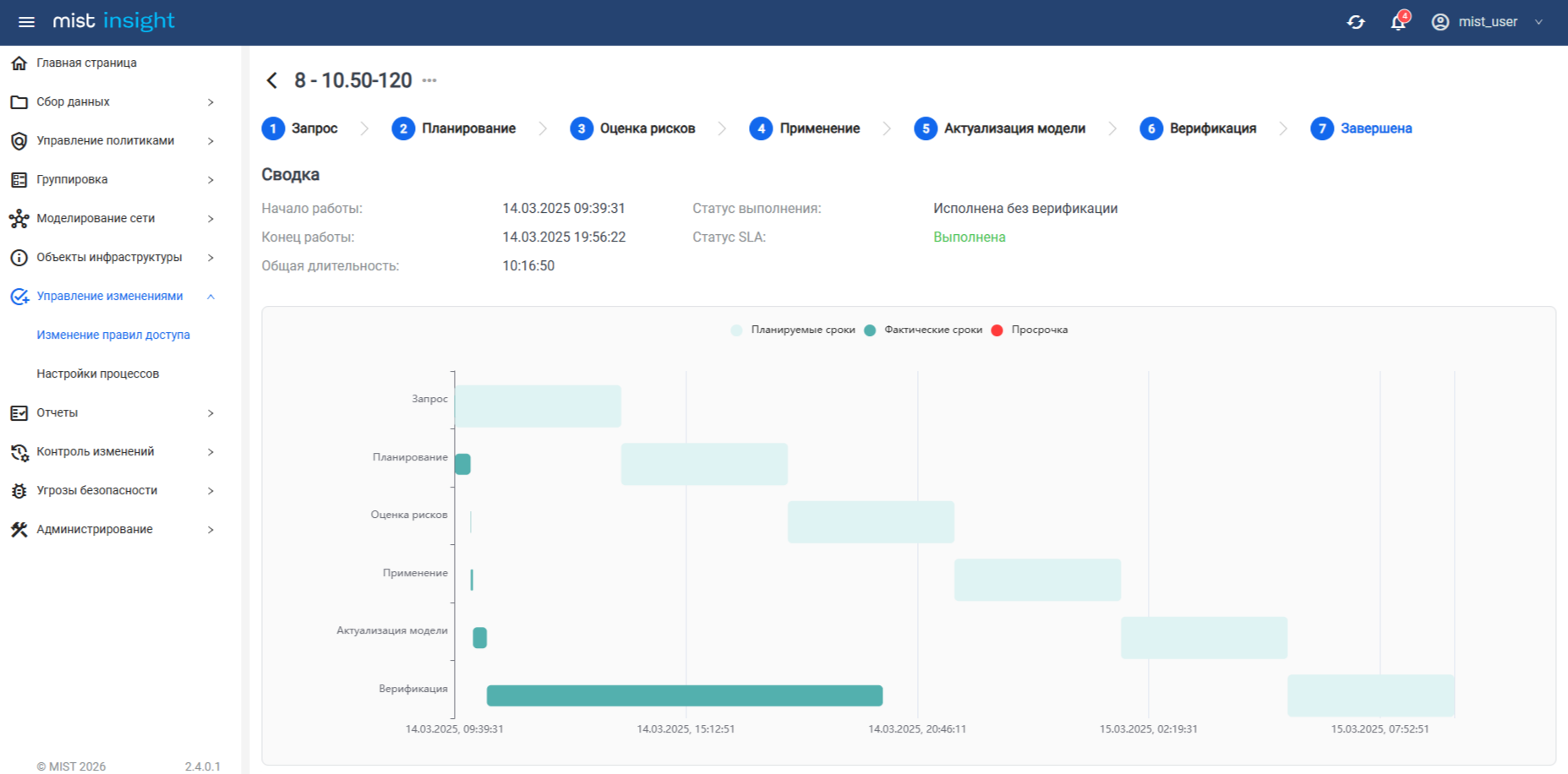Collapse the Управление изменениями section
The height and width of the screenshot is (774, 1568).
113,296
